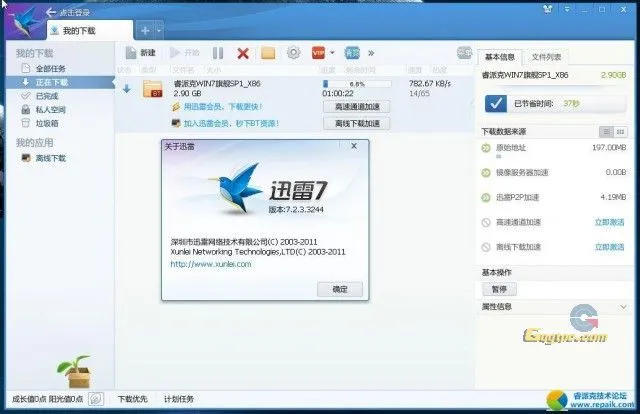Open 已完成 completed tasks list
Viewport: 640px width, 414px height.
(x=40, y=96)
